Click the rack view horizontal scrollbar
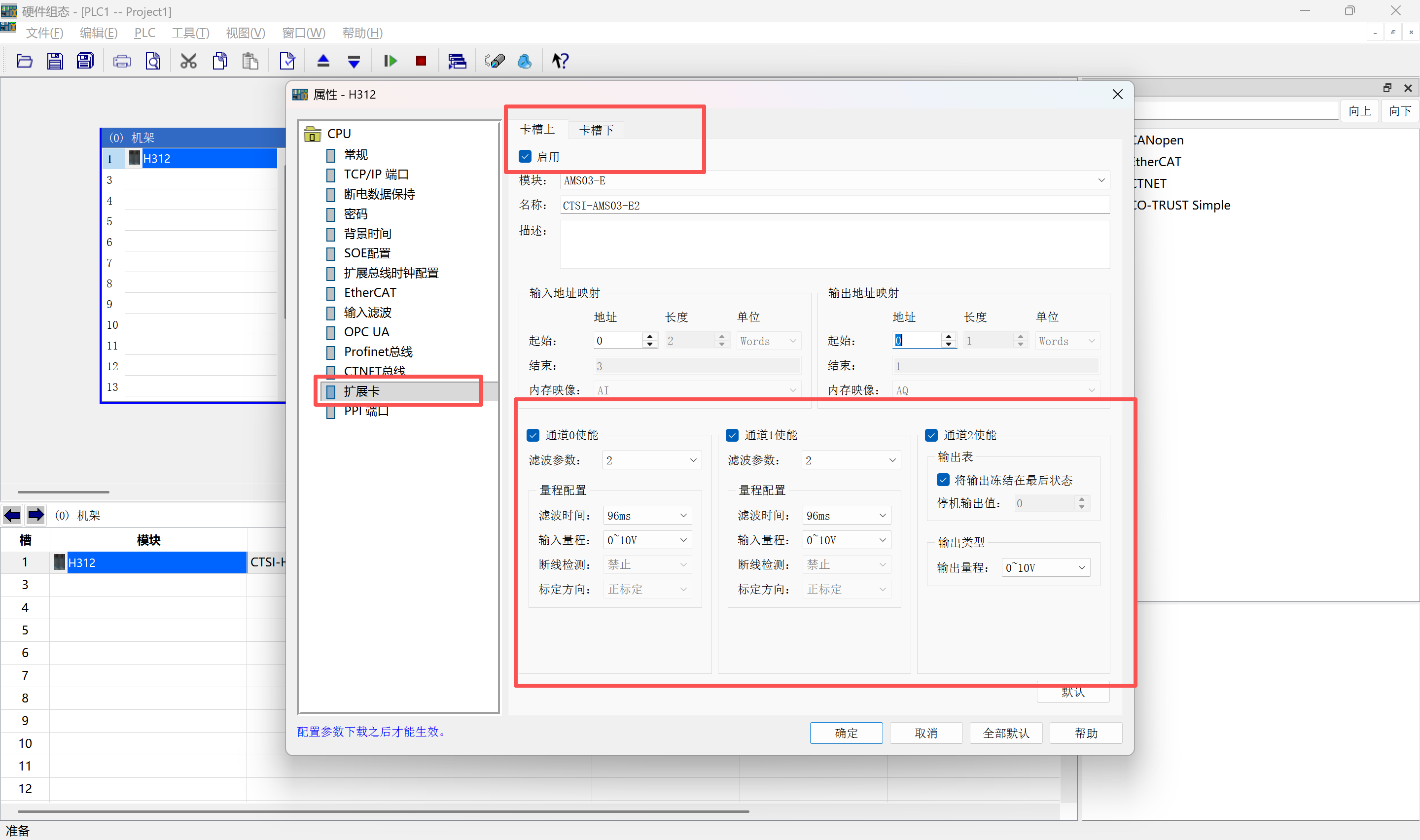The width and height of the screenshot is (1420, 840). [x=64, y=492]
